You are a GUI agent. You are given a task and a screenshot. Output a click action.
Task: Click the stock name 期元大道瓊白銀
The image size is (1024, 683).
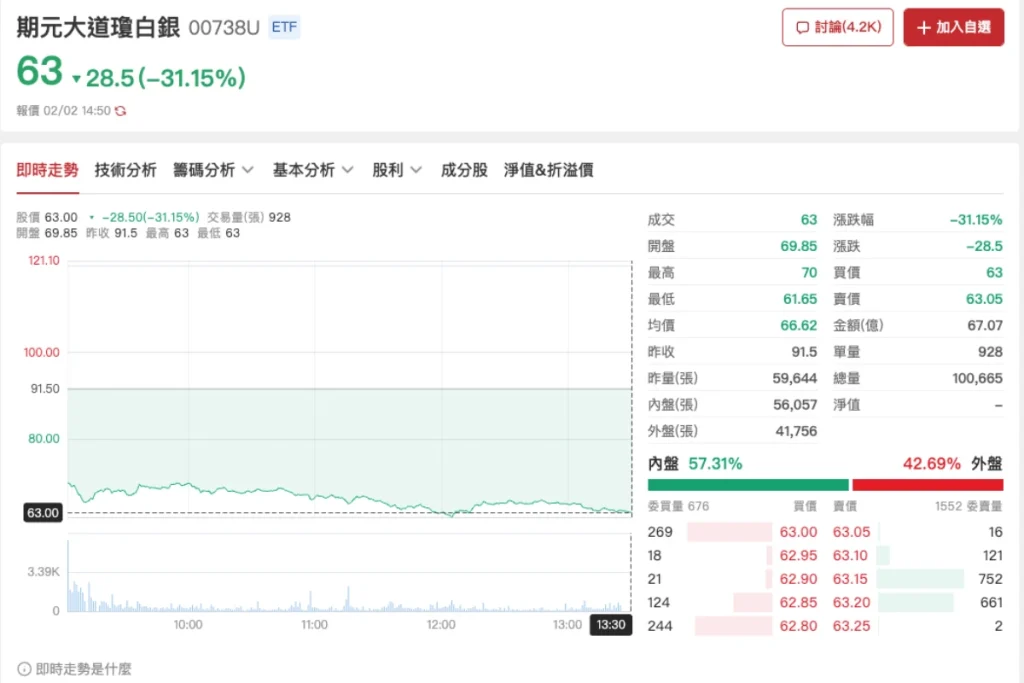[x=98, y=27]
